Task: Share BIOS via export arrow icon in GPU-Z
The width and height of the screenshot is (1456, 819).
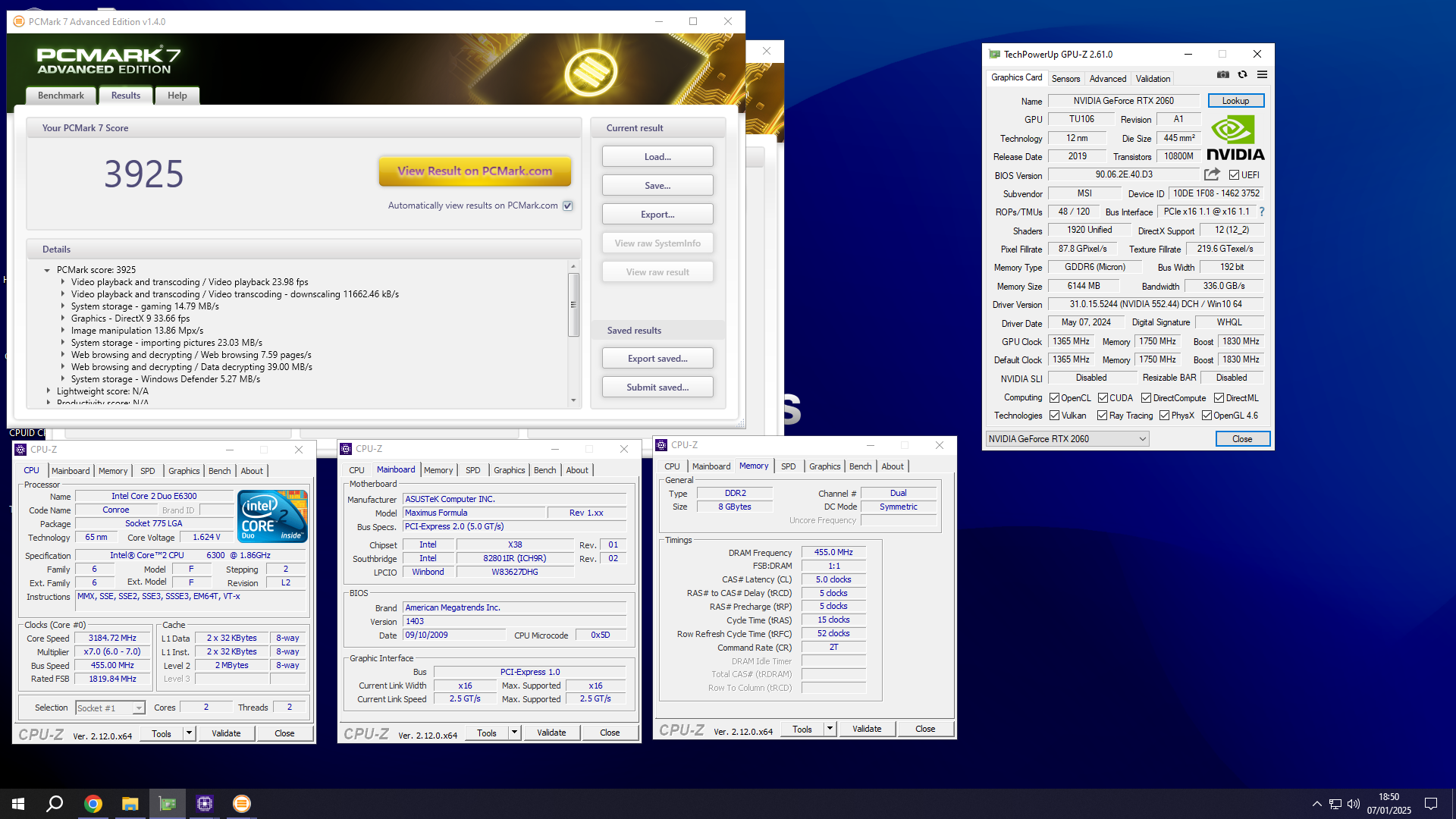Action: click(1212, 174)
